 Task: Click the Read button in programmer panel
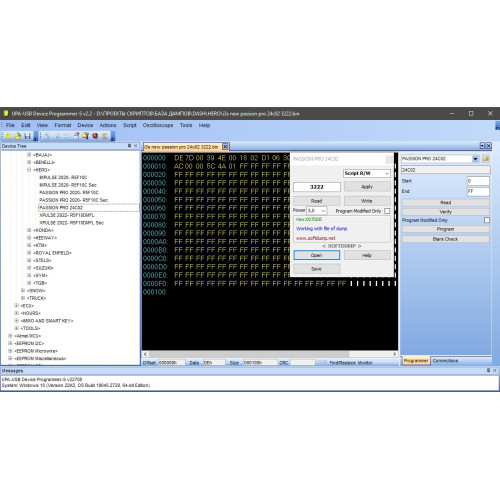pyautogui.click(x=445, y=202)
